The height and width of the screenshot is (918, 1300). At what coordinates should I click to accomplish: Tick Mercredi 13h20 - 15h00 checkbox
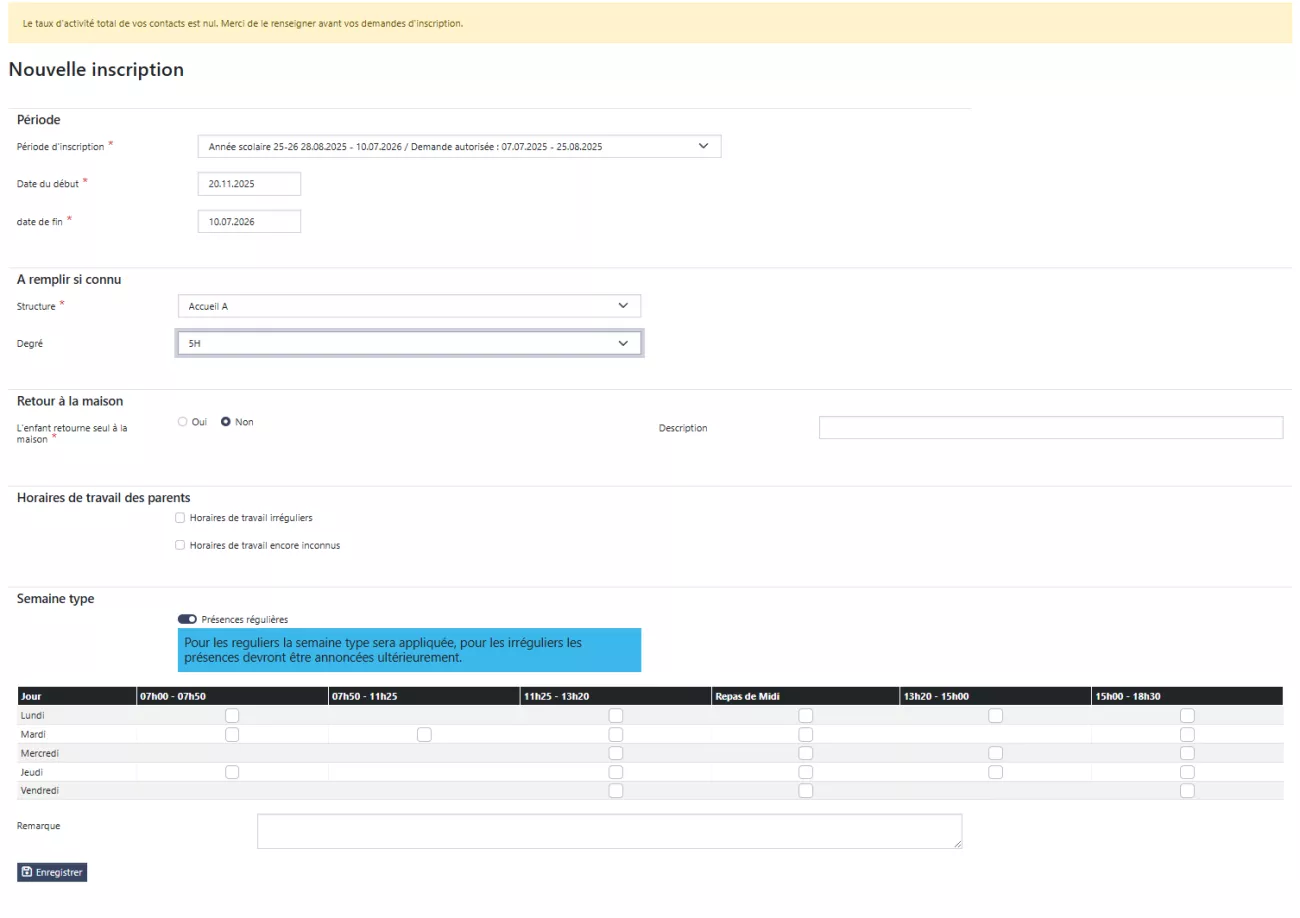click(x=995, y=753)
